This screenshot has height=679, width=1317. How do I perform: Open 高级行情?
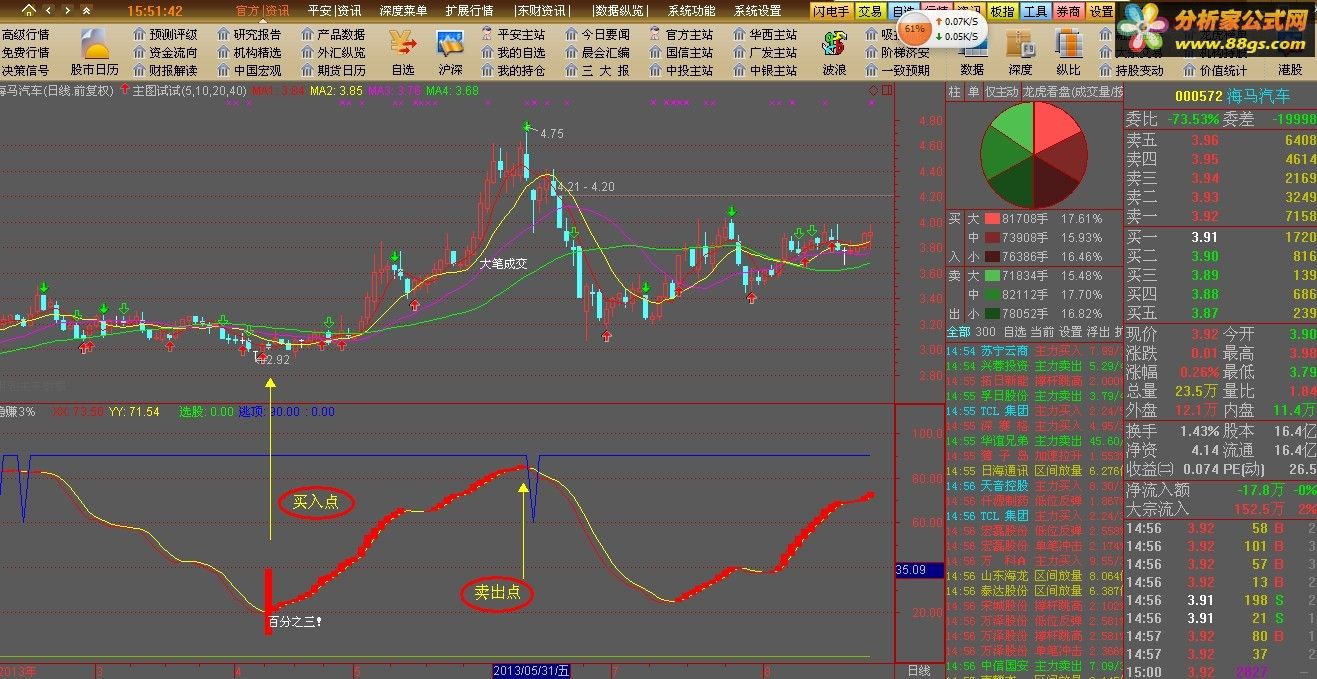pyautogui.click(x=26, y=34)
